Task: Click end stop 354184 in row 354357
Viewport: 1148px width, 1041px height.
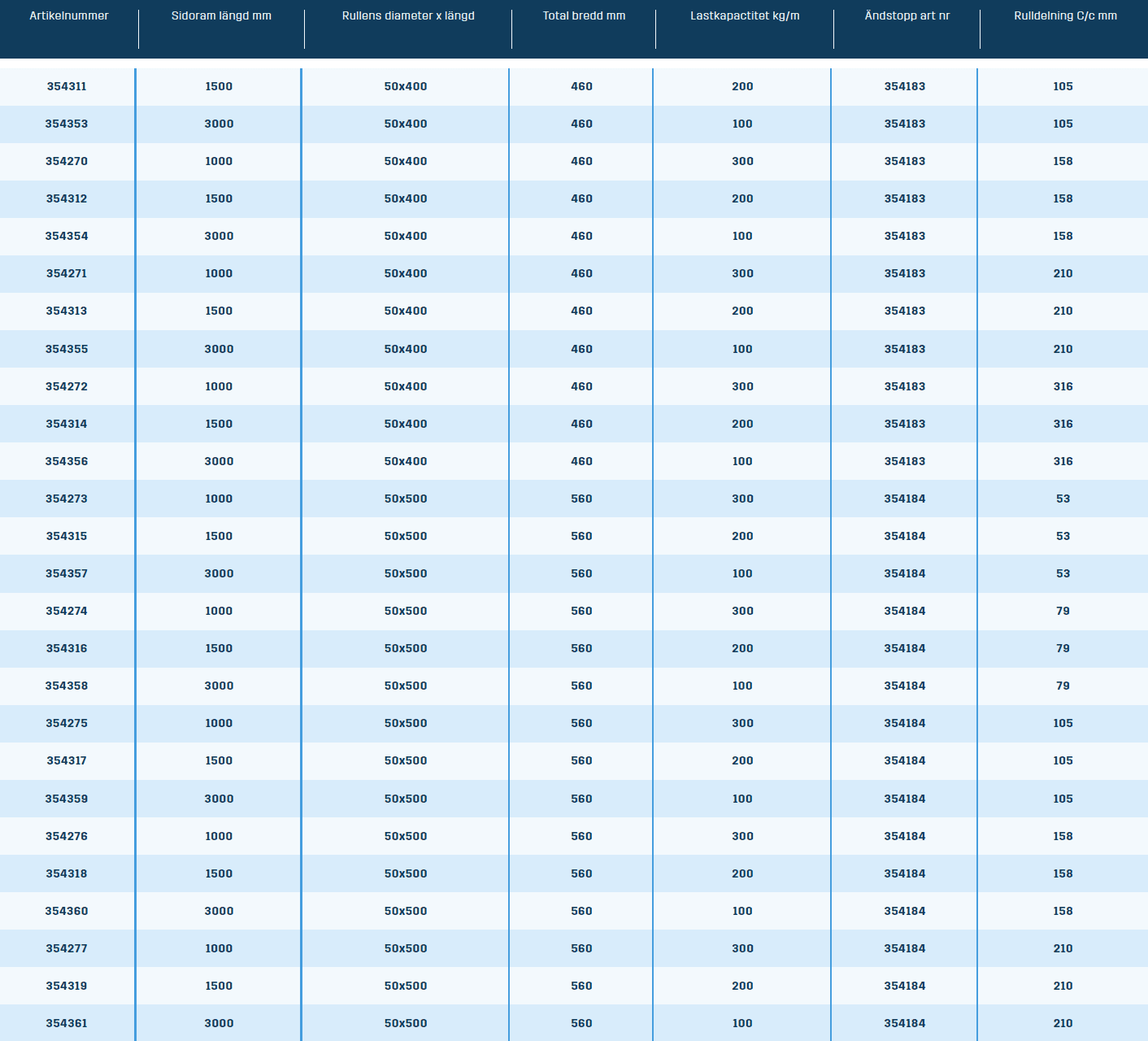Action: pyautogui.click(x=905, y=573)
